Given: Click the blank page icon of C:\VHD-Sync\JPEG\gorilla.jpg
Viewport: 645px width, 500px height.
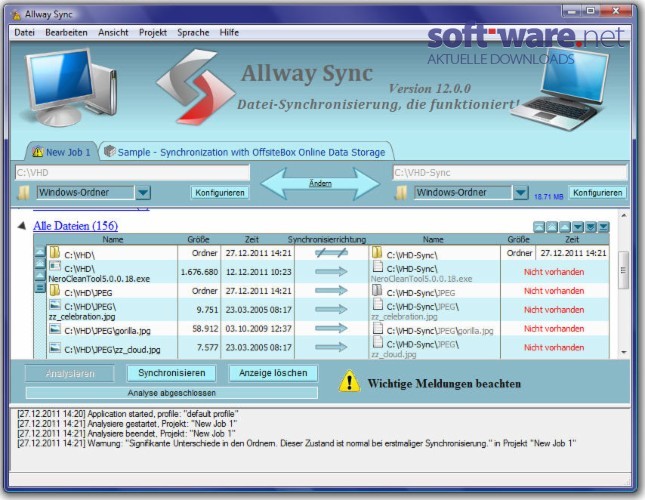Looking at the screenshot, I should pyautogui.click(x=378, y=328).
